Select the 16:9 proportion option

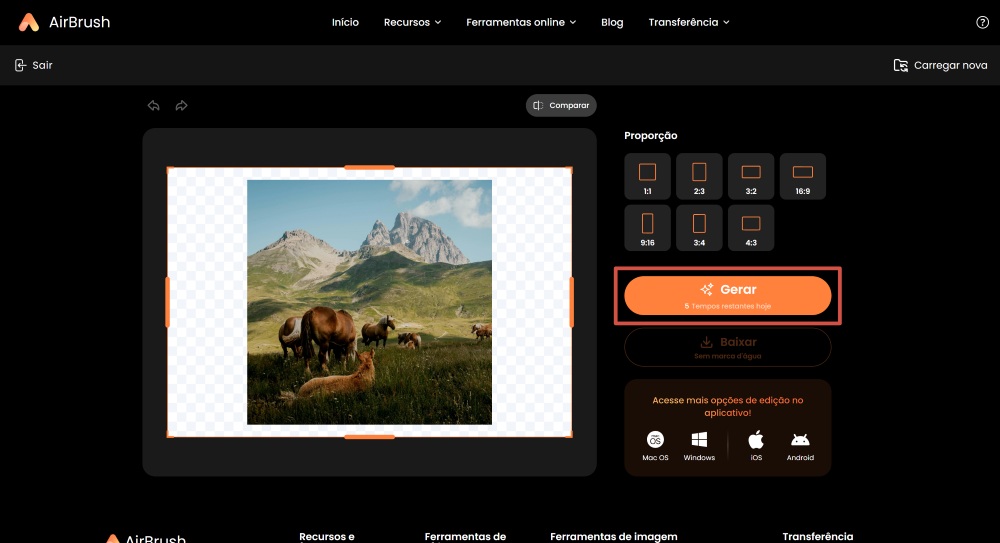803,176
